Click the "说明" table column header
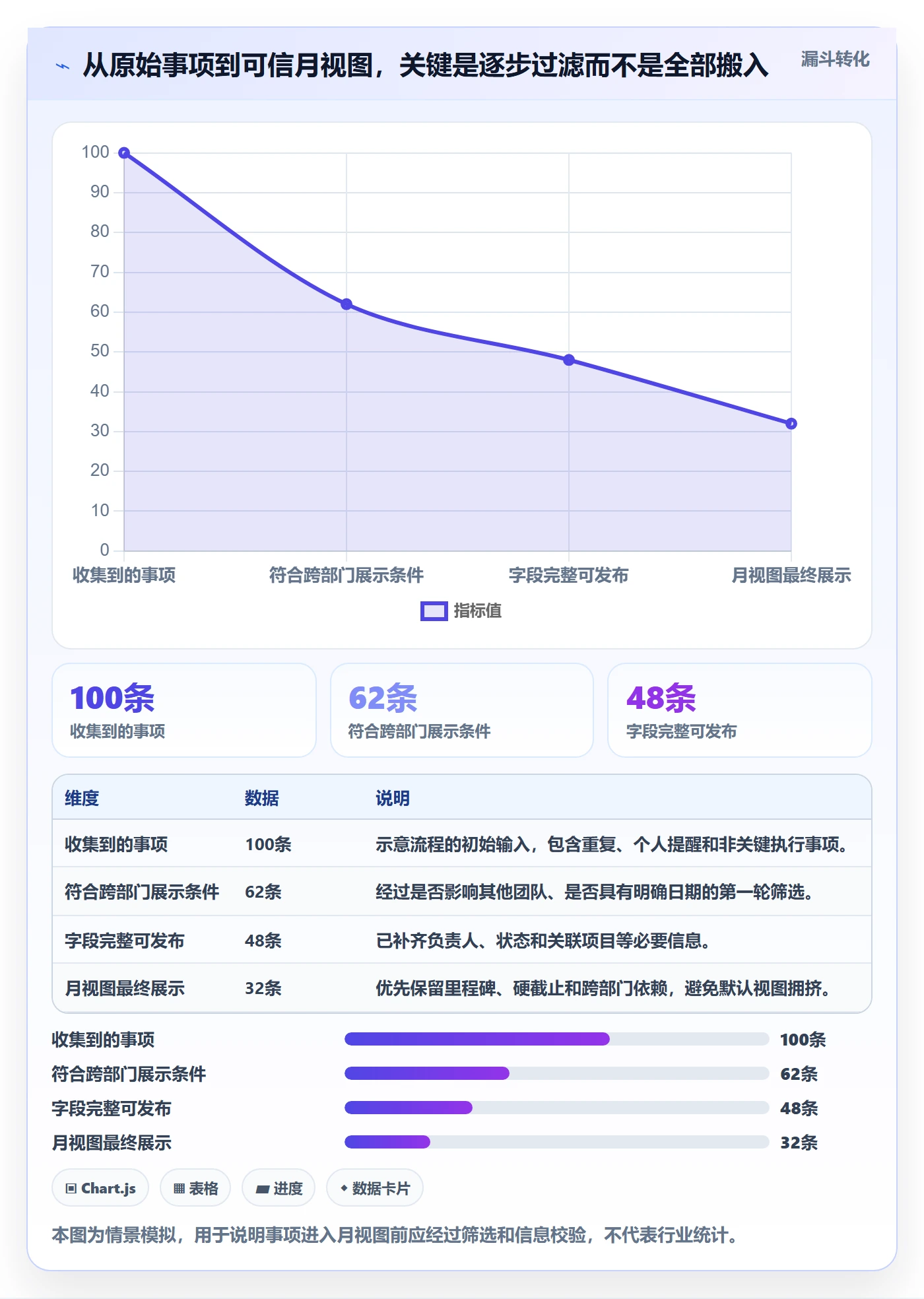The height and width of the screenshot is (1299, 924). 393,798
